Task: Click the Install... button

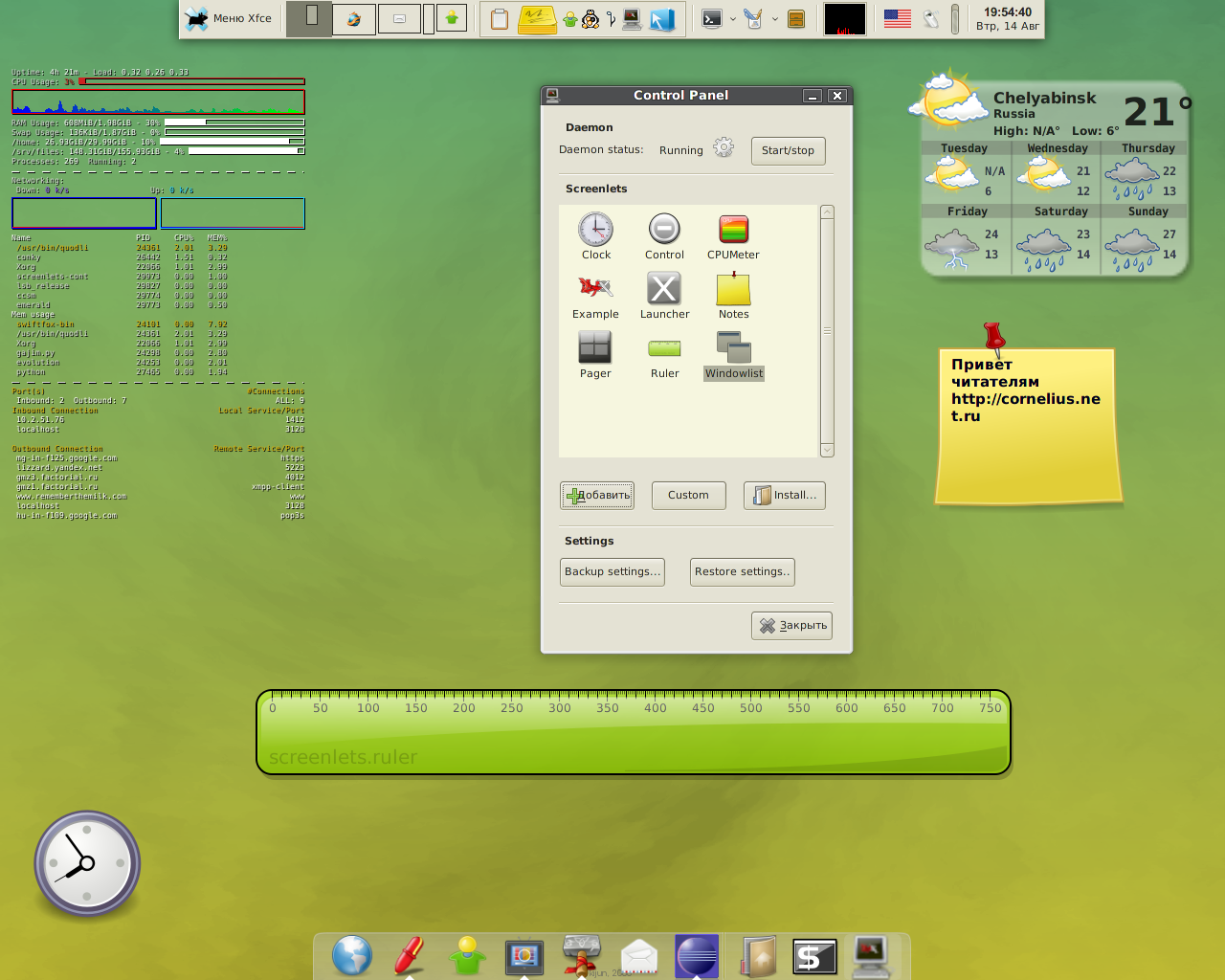Action: (785, 495)
